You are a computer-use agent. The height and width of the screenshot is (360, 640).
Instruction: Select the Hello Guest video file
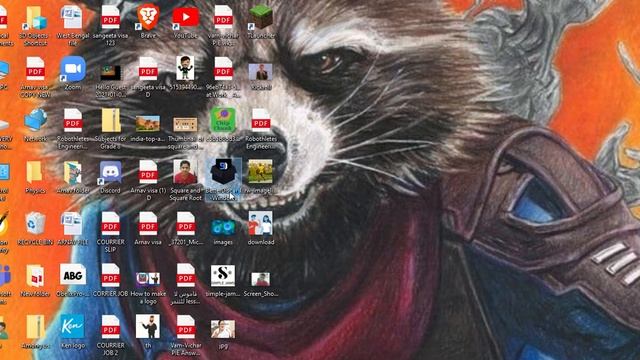pyautogui.click(x=110, y=73)
